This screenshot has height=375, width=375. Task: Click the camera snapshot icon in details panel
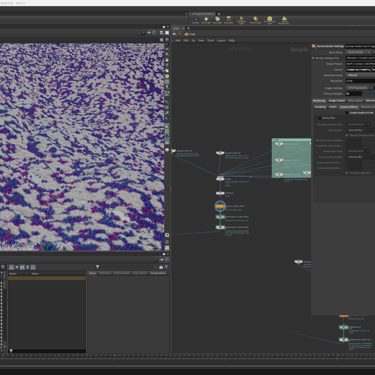(161, 267)
